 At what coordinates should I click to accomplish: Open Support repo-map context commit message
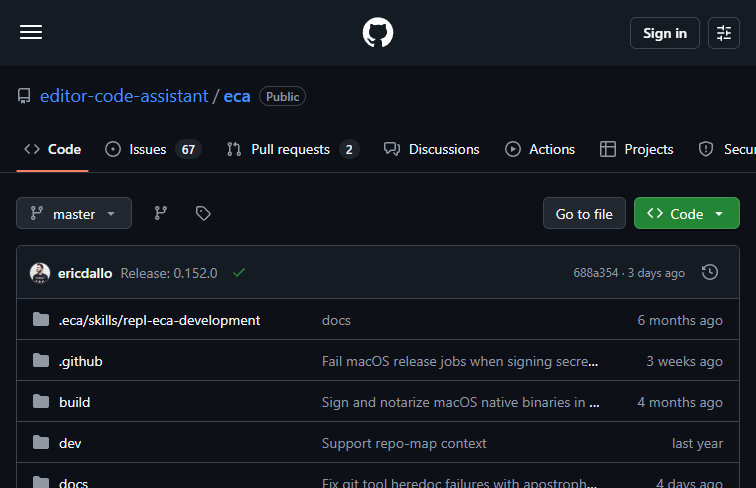click(x=404, y=443)
